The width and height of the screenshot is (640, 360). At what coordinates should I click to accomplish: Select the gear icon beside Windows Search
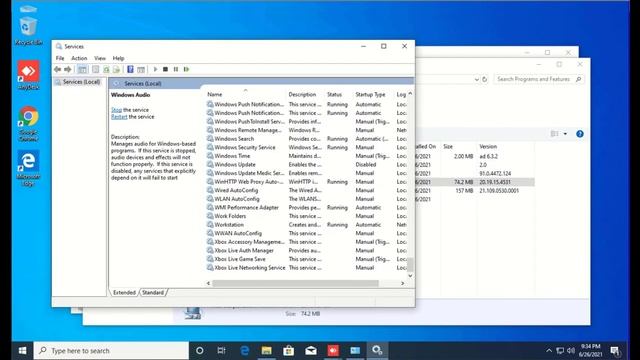[x=210, y=139]
